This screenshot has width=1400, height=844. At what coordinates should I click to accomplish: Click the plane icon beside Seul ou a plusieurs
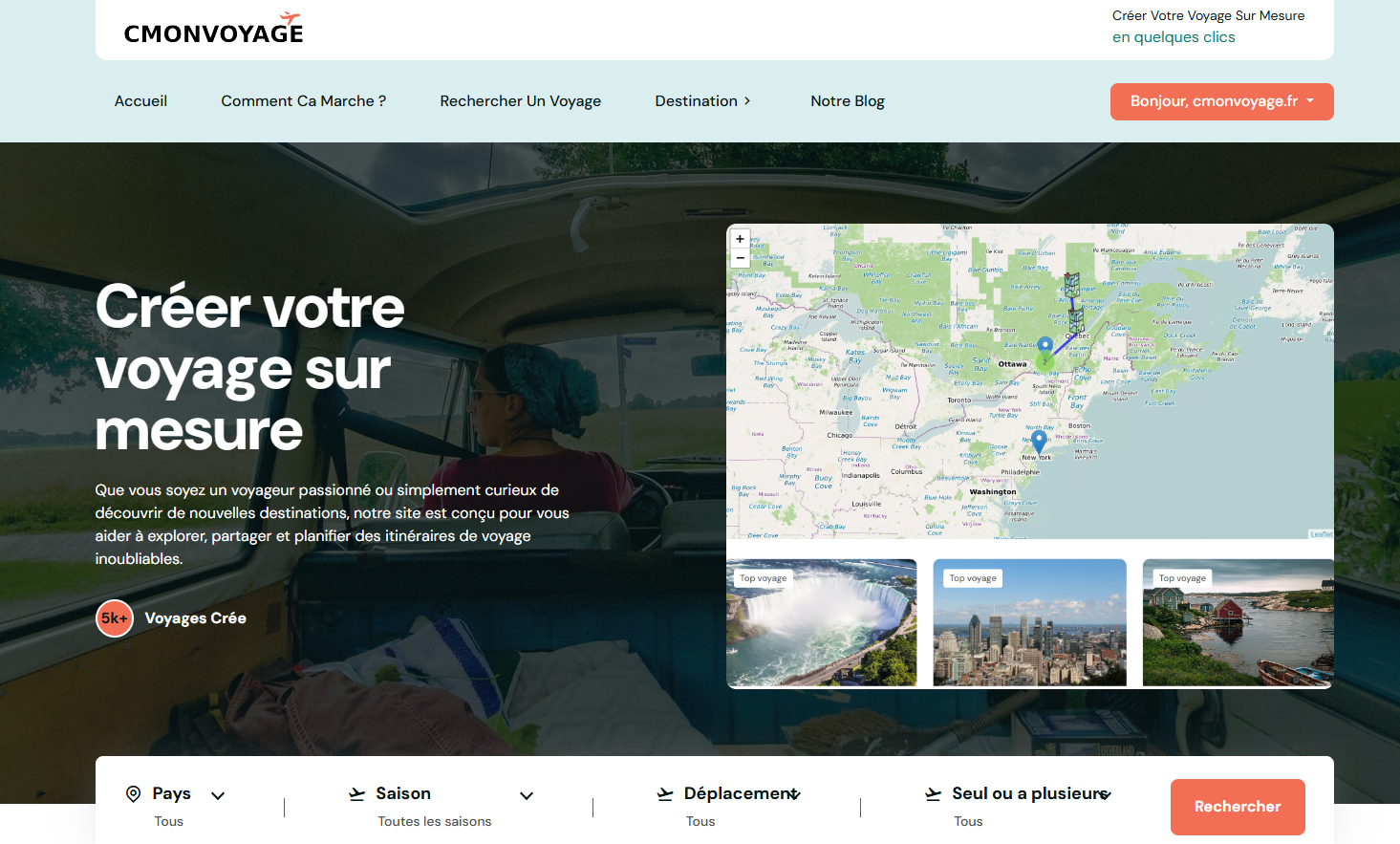(x=934, y=794)
